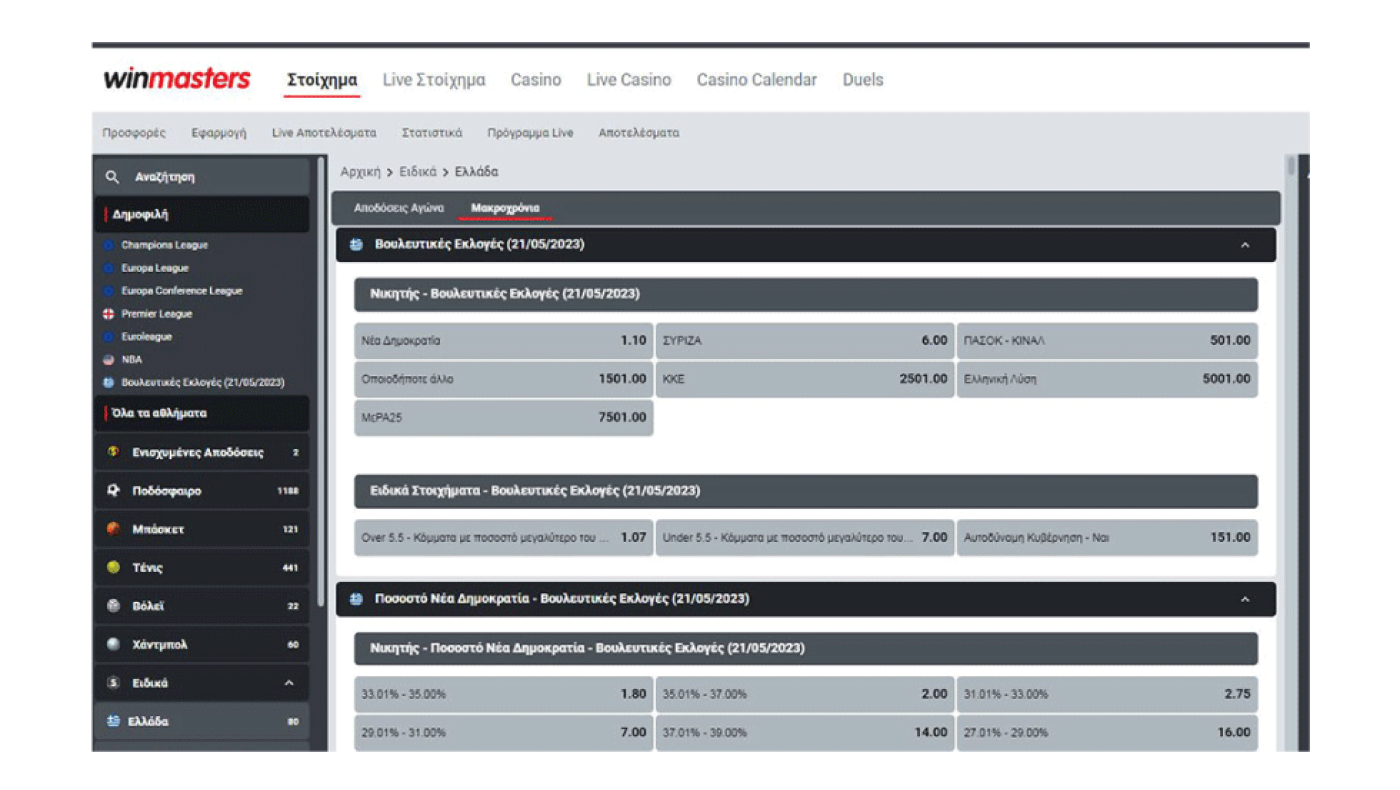Click the sidebar vertical scrollbar
This screenshot has height=790, width=1400.
(x=321, y=380)
